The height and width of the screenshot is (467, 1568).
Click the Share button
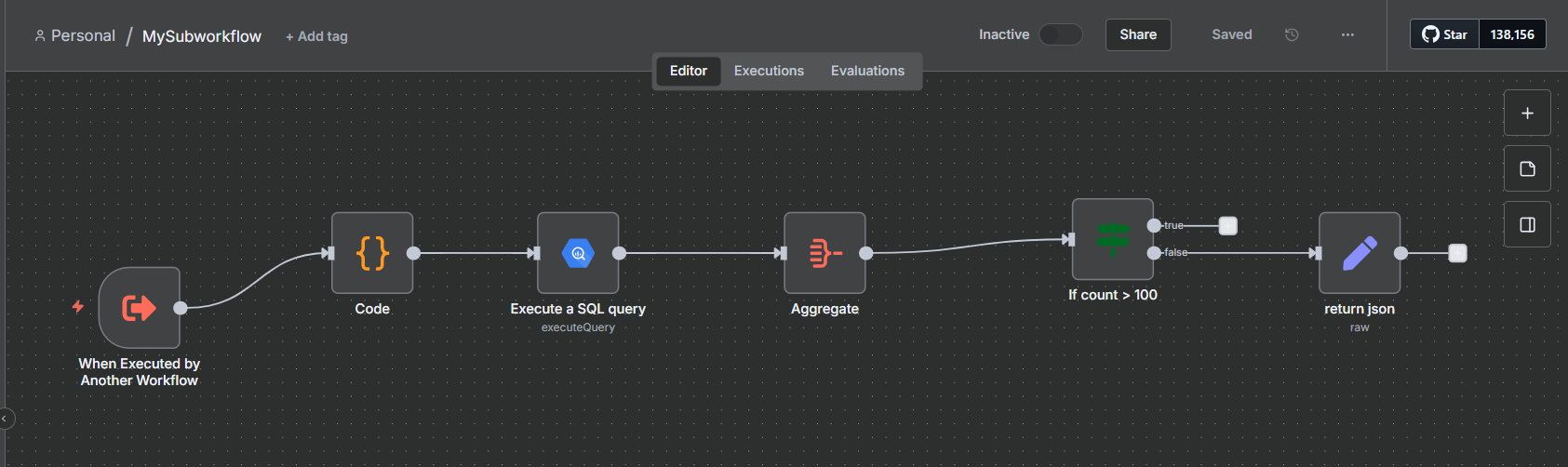point(1138,34)
